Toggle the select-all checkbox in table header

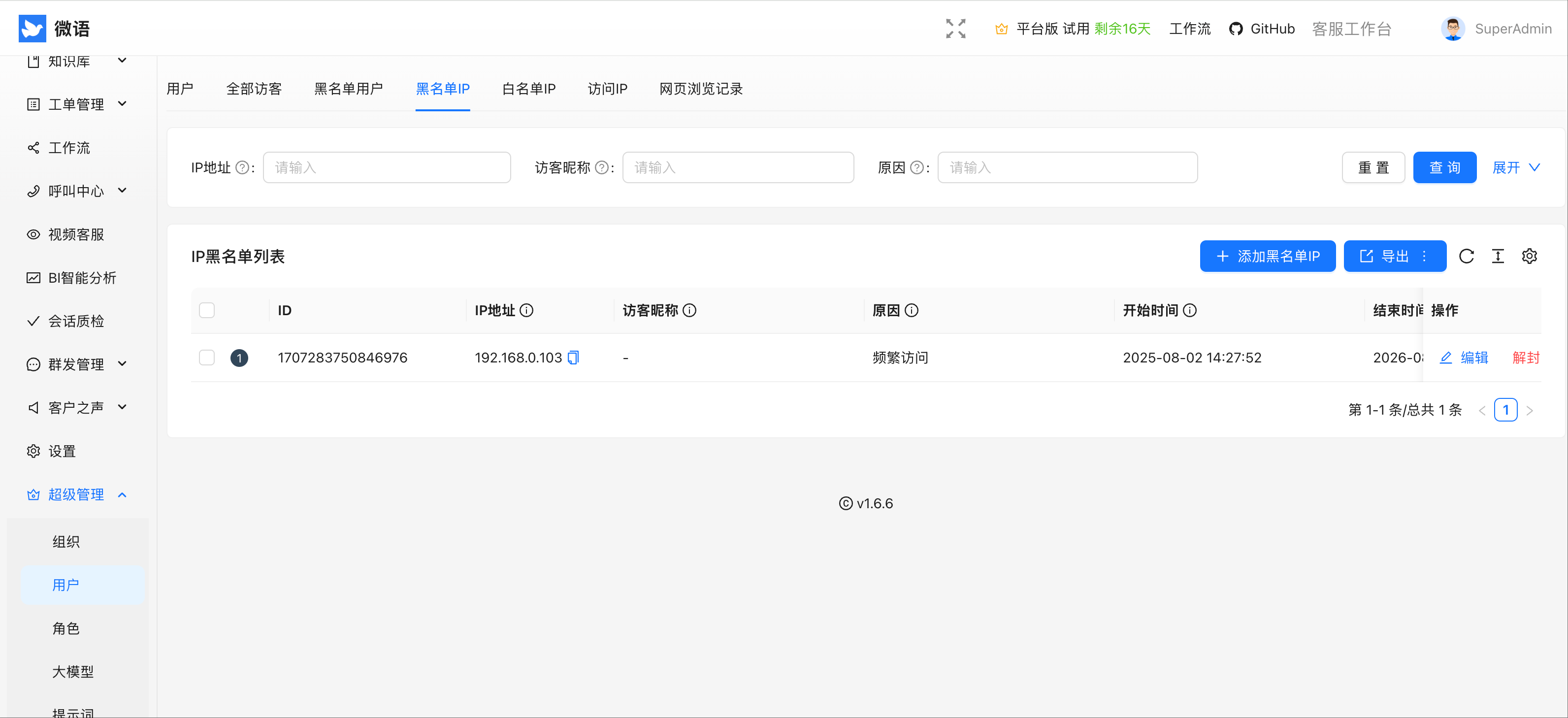pos(207,310)
